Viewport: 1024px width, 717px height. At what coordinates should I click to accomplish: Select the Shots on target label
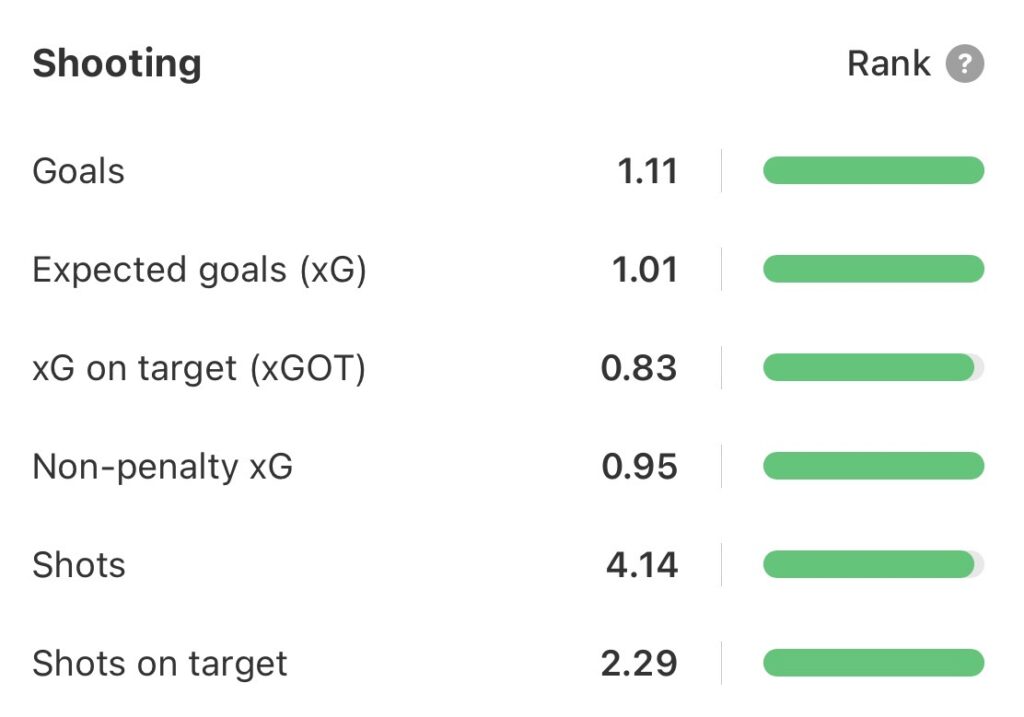[x=160, y=663]
